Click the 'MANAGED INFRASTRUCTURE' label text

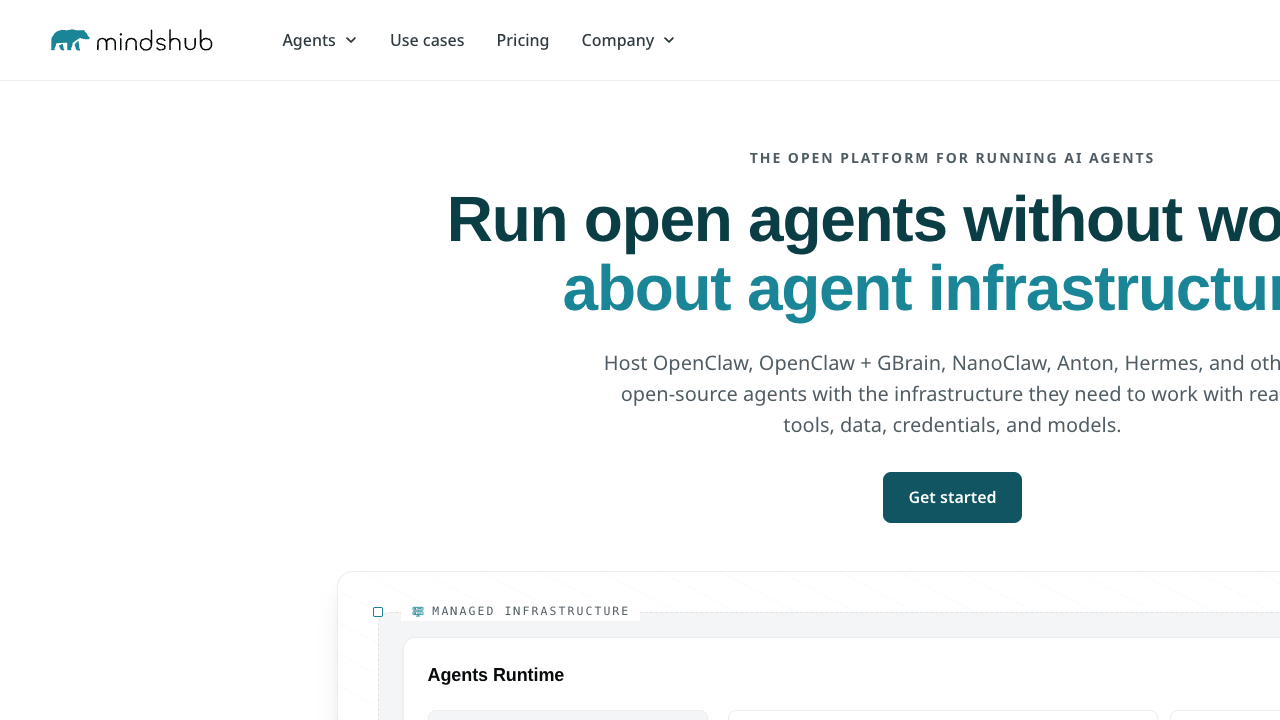coord(531,611)
